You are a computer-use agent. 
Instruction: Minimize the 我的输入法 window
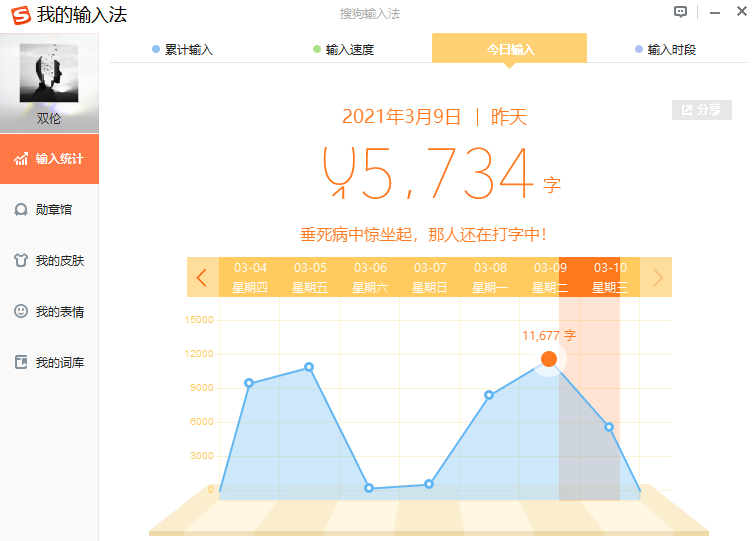click(715, 13)
